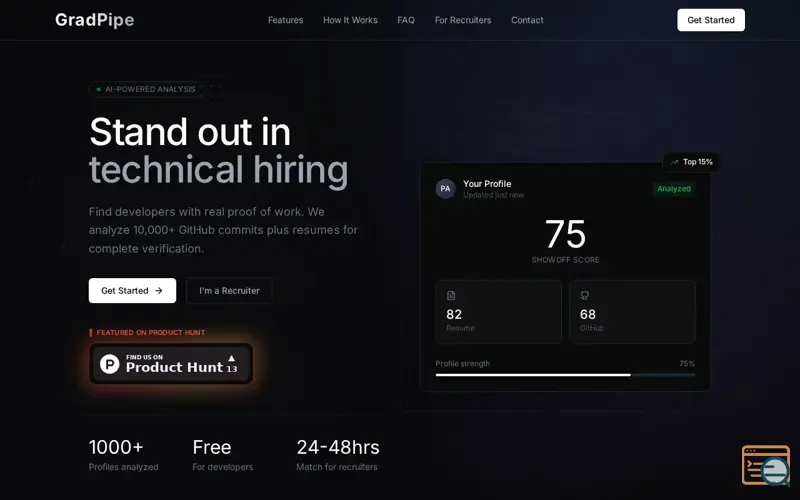Click the I'm a Recruiter button
Screen dimensions: 800x500
click(229, 290)
